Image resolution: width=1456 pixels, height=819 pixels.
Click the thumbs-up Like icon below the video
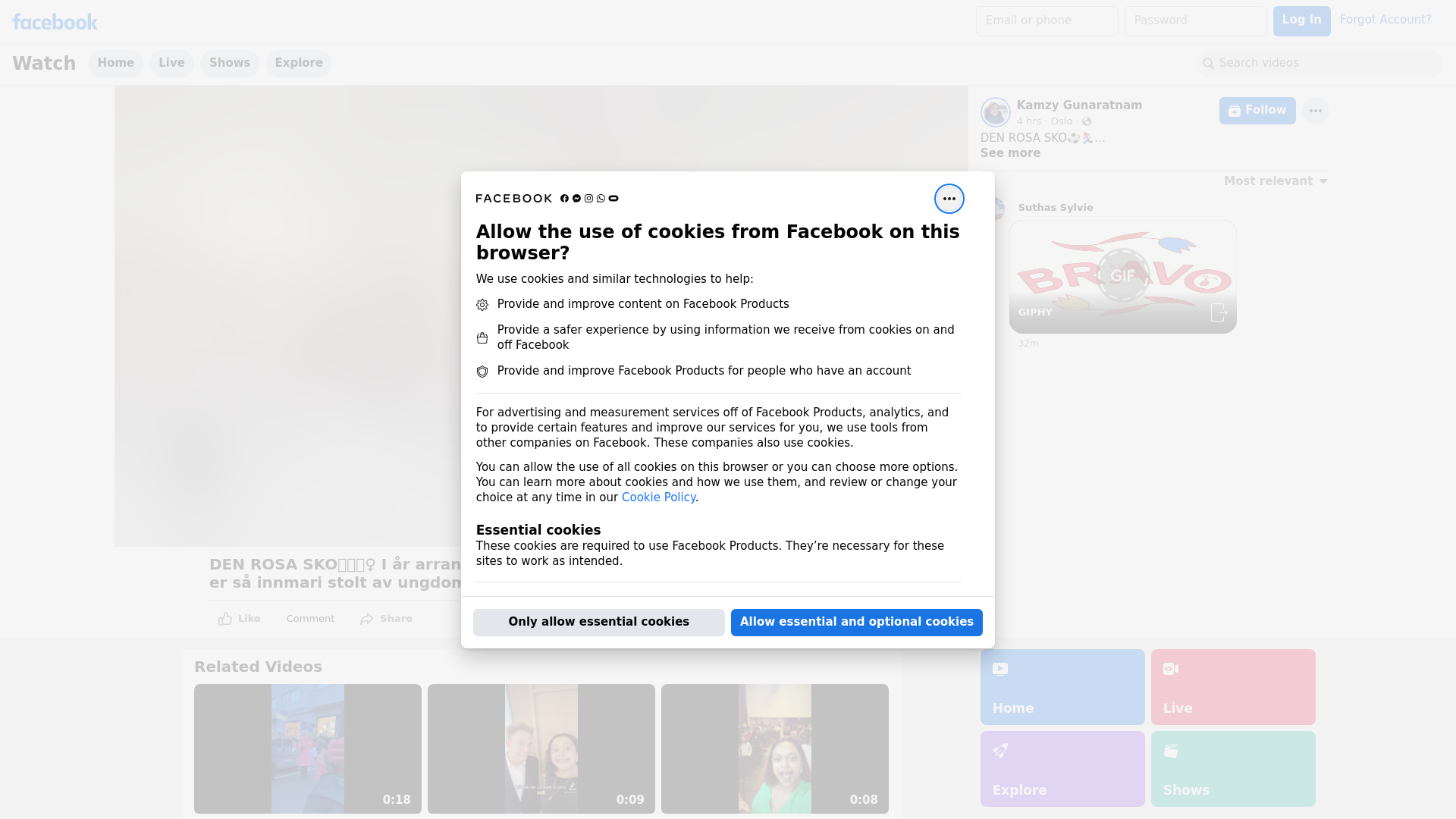coord(225,619)
